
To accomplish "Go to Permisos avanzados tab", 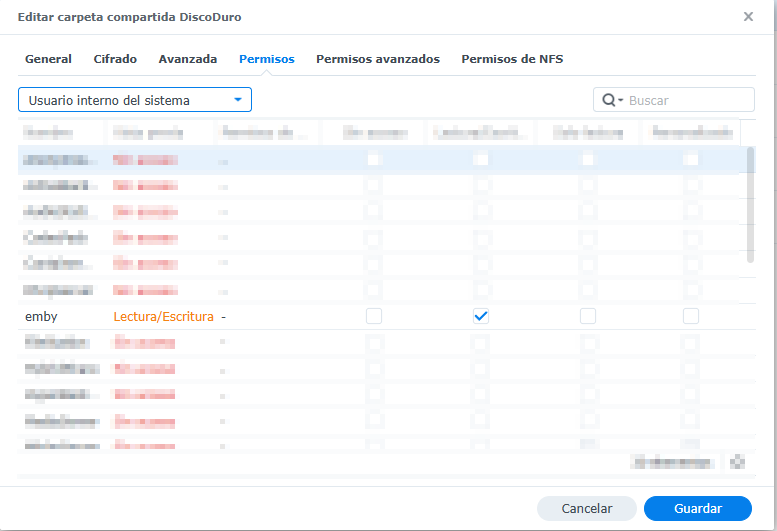I will pos(378,59).
